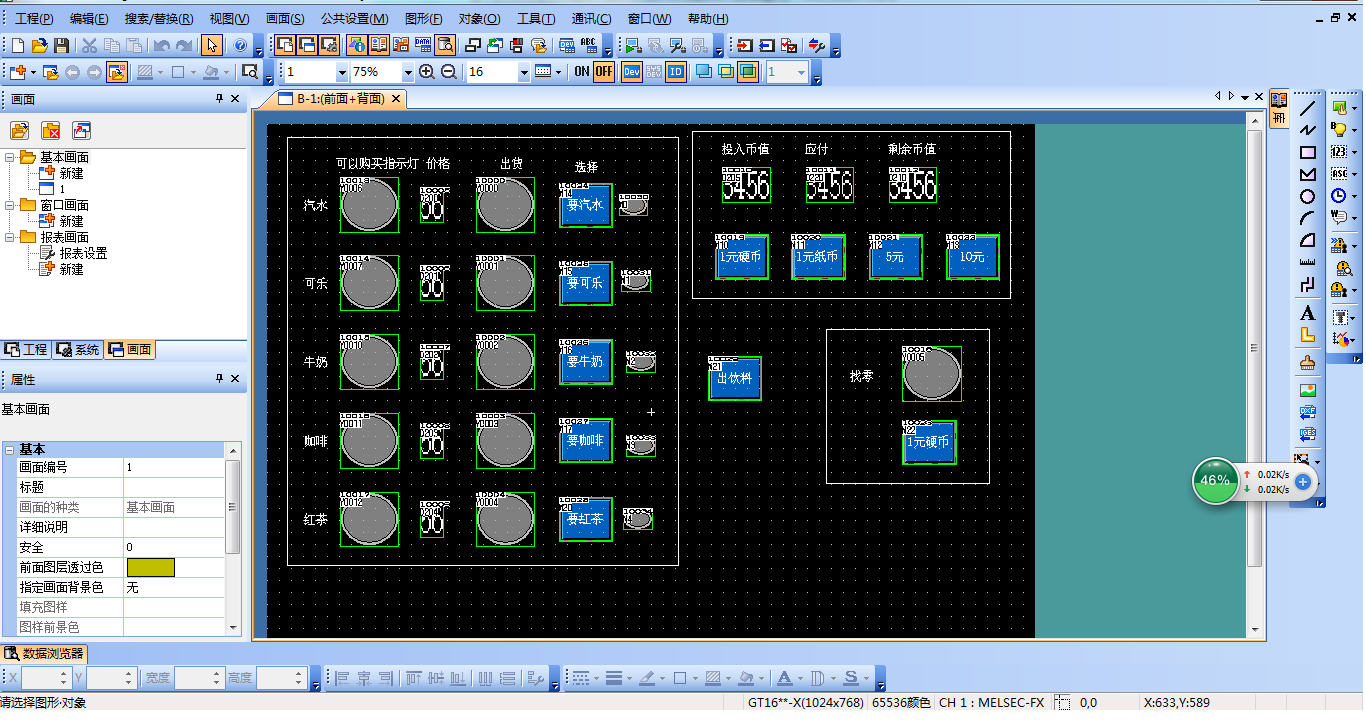1366x728 pixels.
Task: Select the rectangle drawing tool
Action: click(x=1307, y=152)
